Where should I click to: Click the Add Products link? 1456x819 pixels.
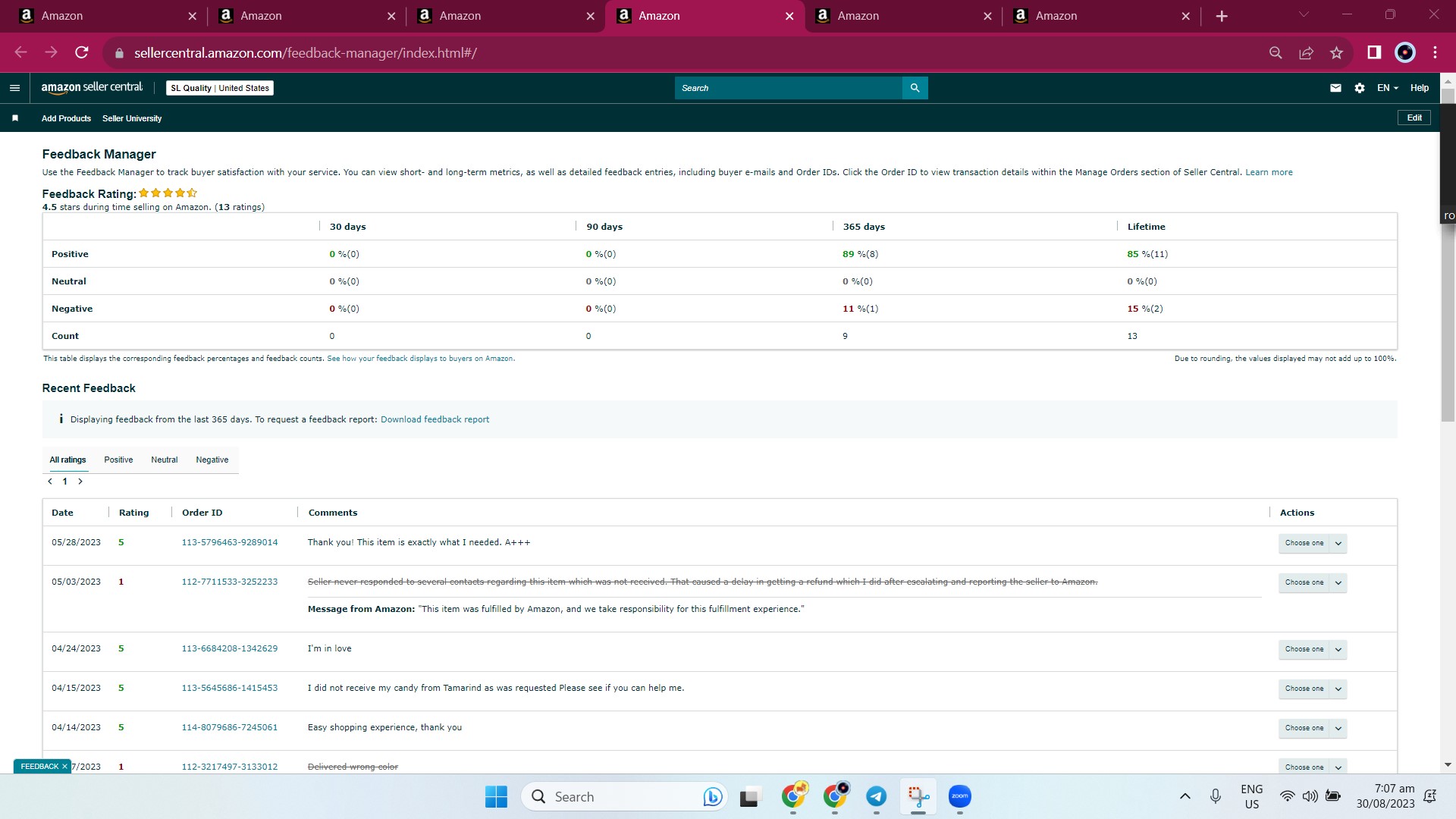66,118
